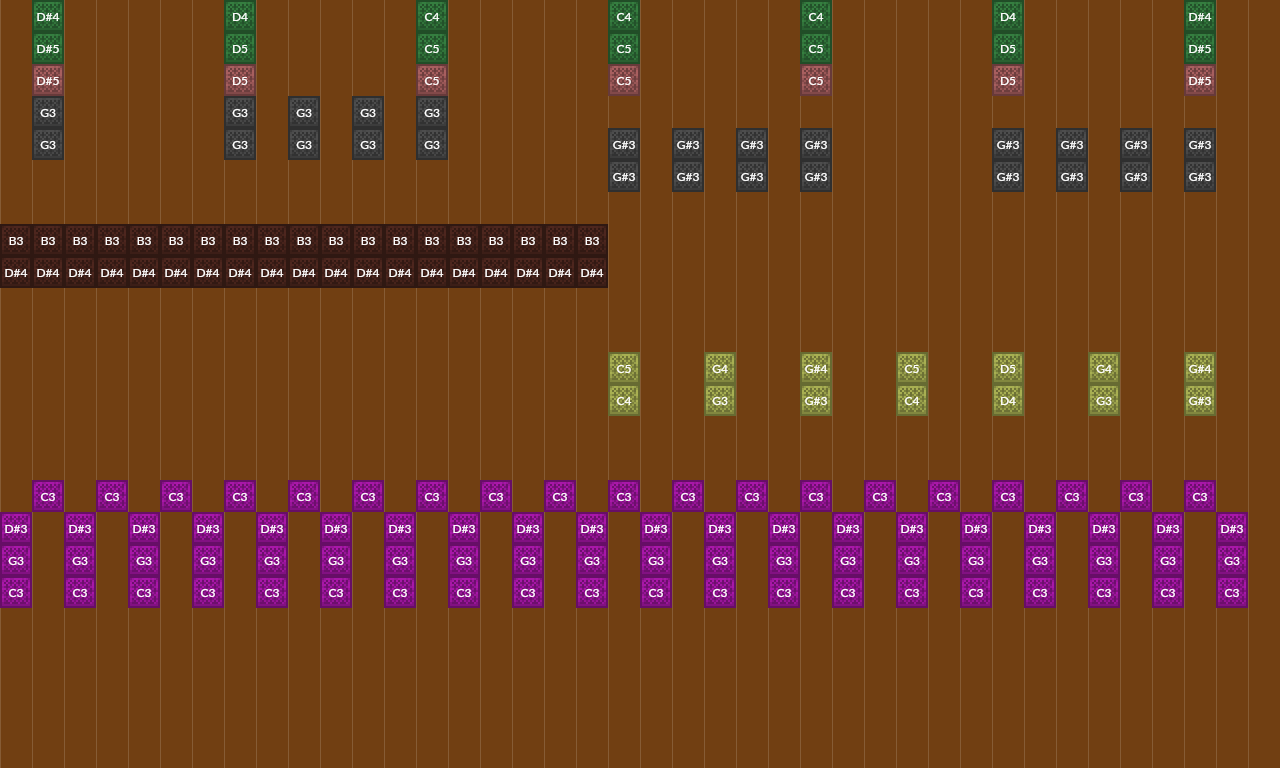Viewport: 1280px width, 768px height.
Task: Select the rightmost purple G3 note block
Action: [1232, 561]
